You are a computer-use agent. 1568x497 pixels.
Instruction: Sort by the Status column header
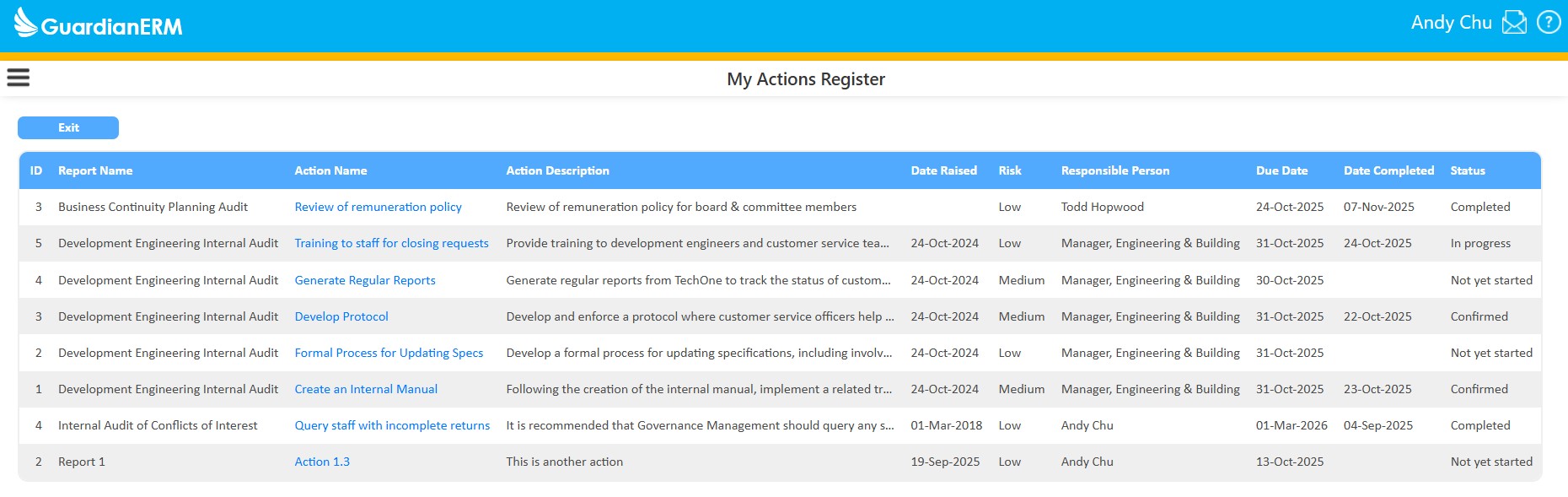[x=1467, y=170]
